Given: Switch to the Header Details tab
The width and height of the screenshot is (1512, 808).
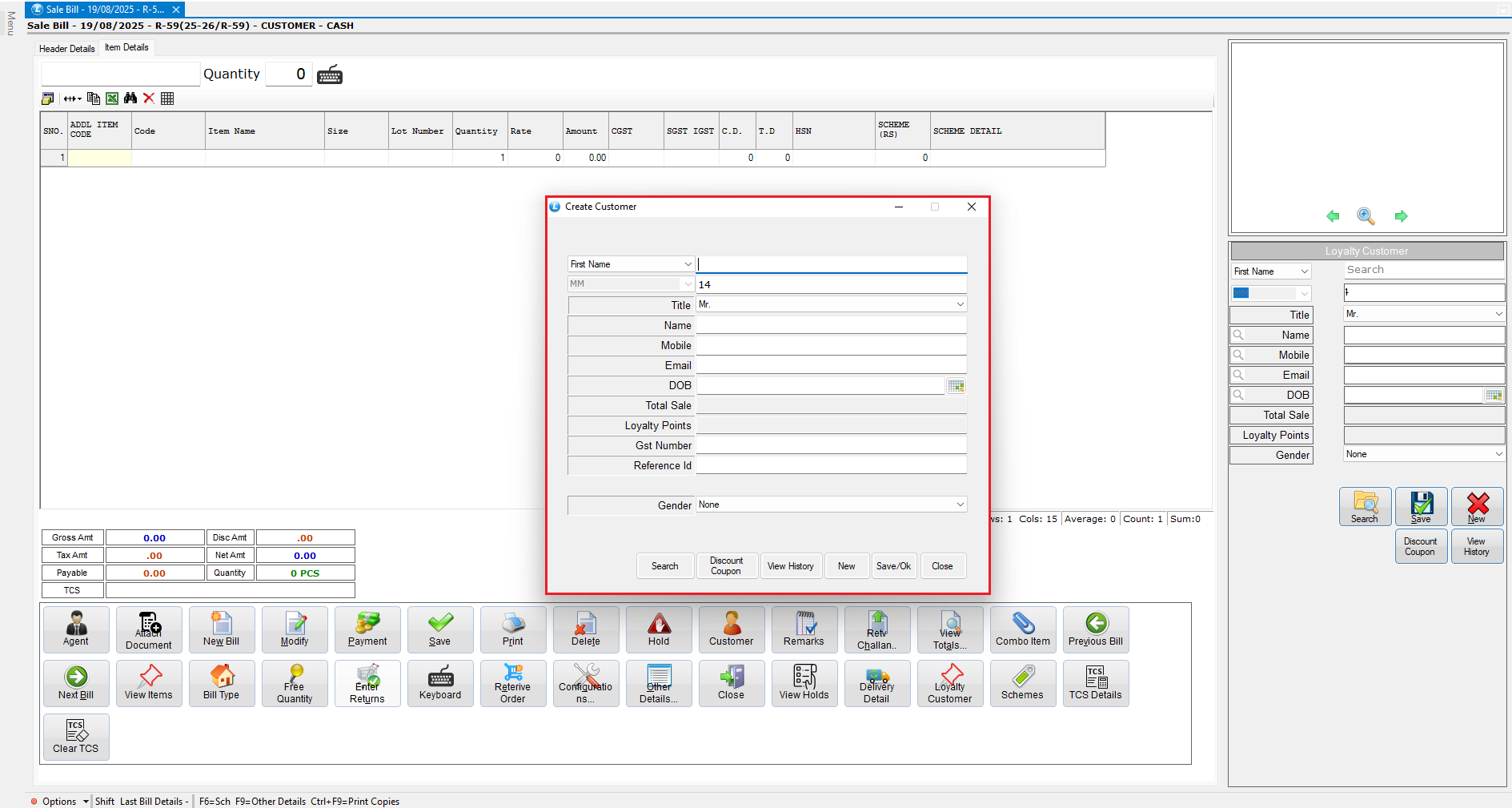Looking at the screenshot, I should pos(67,49).
